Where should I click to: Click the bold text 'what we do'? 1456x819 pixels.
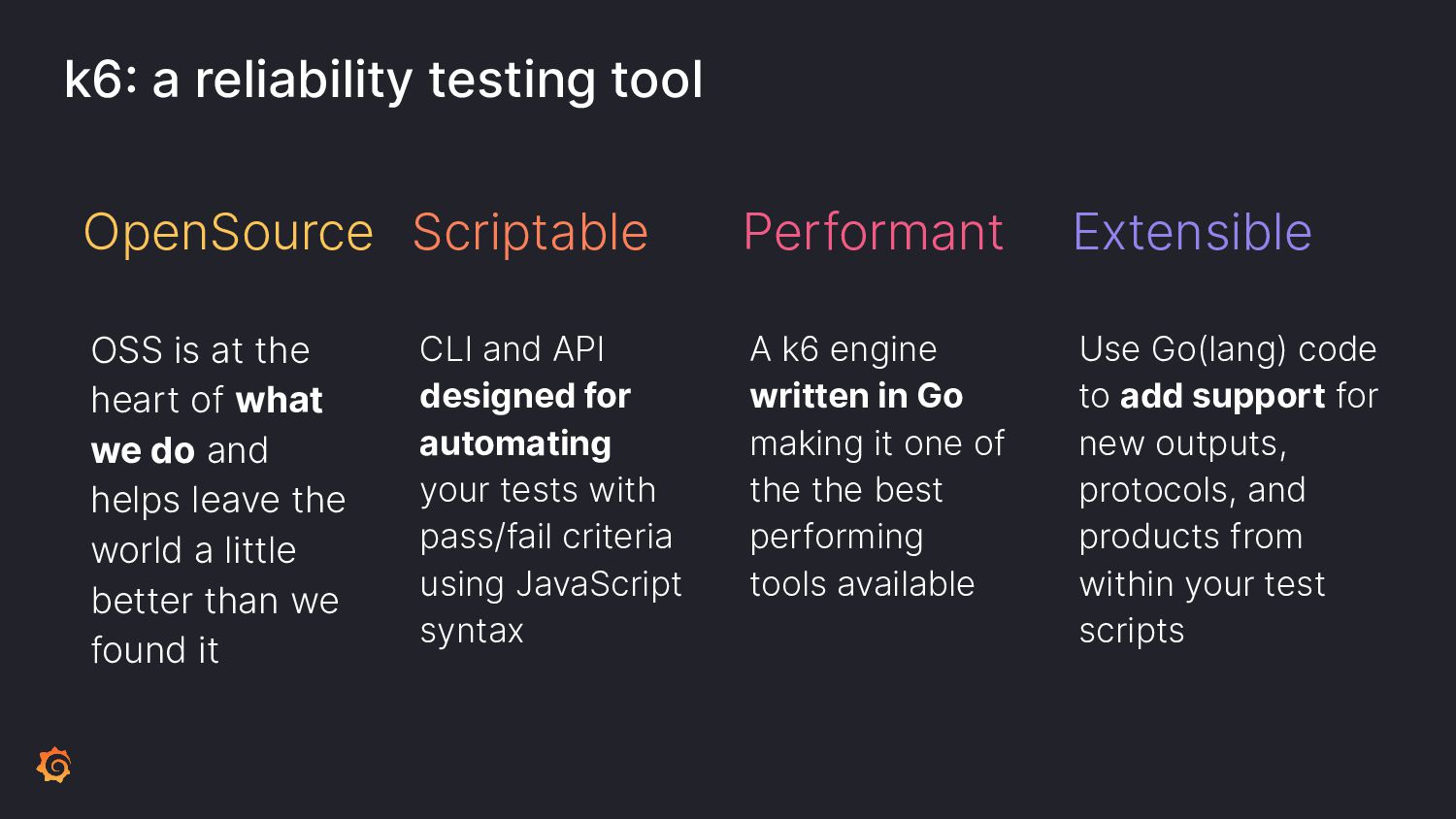point(207,425)
